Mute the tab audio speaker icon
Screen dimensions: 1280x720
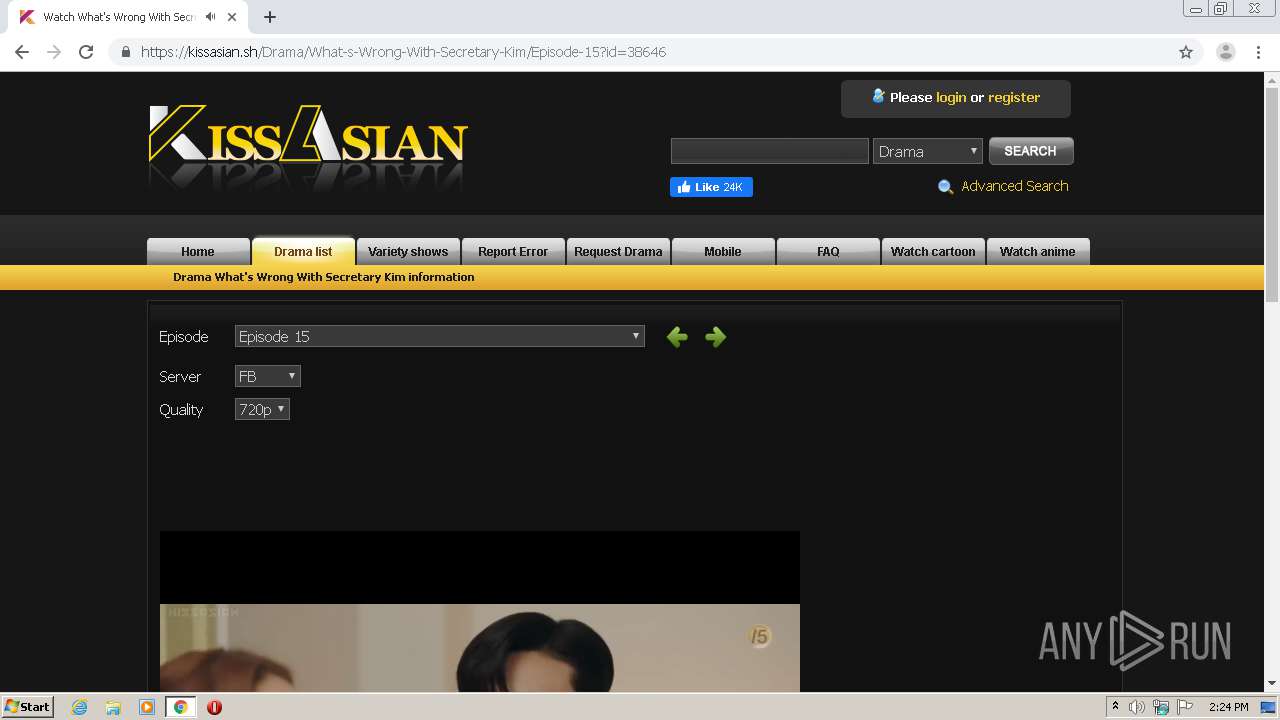(211, 17)
